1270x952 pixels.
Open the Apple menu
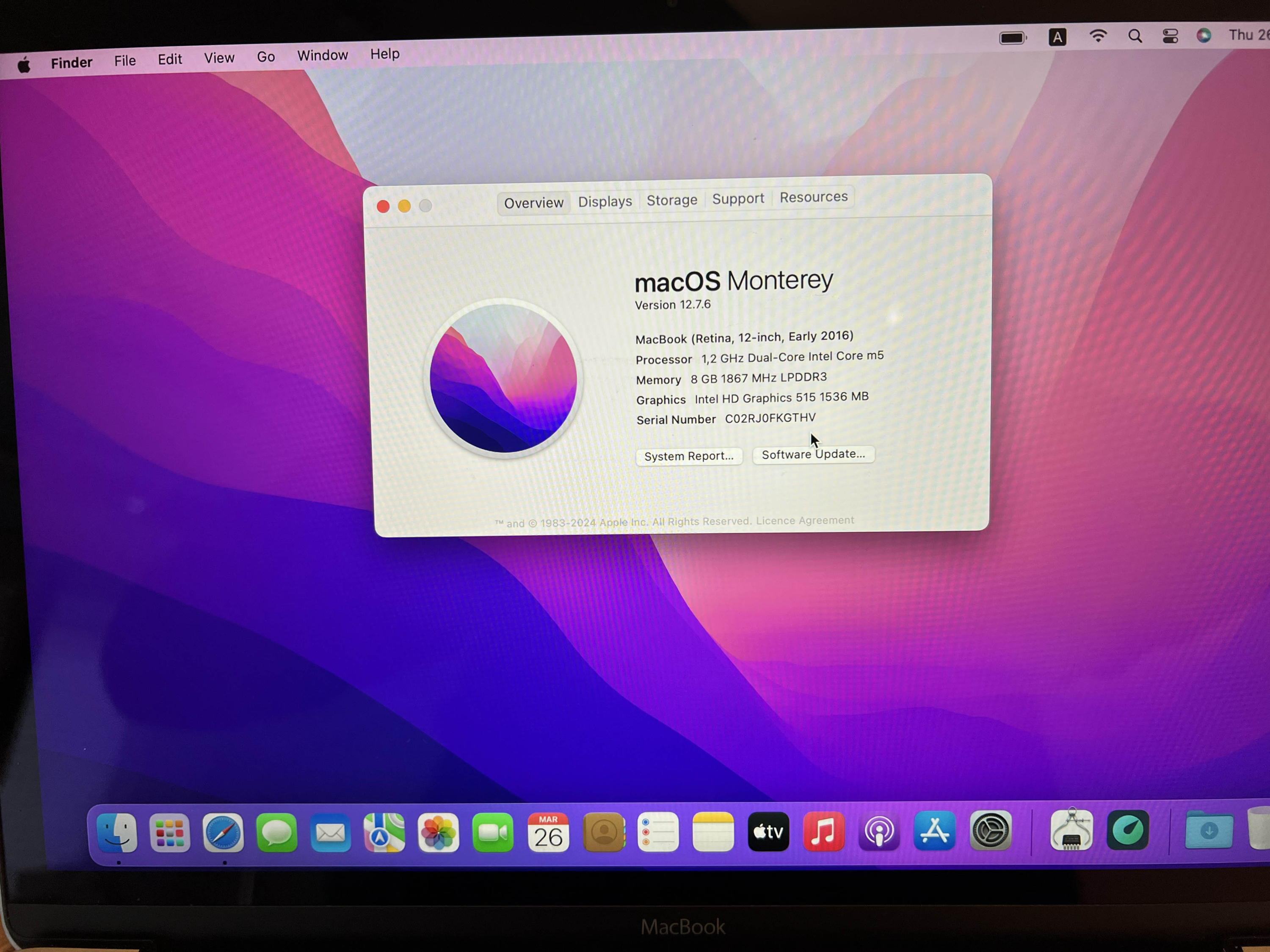[24, 66]
